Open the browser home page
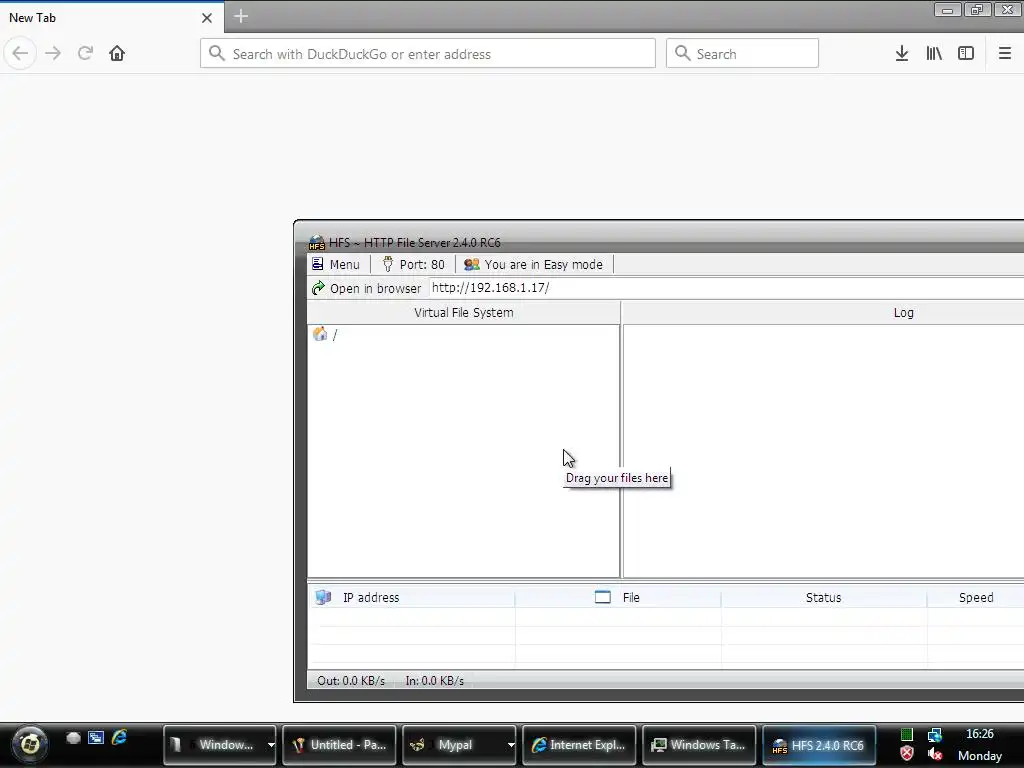Viewport: 1024px width, 768px height. (x=117, y=54)
